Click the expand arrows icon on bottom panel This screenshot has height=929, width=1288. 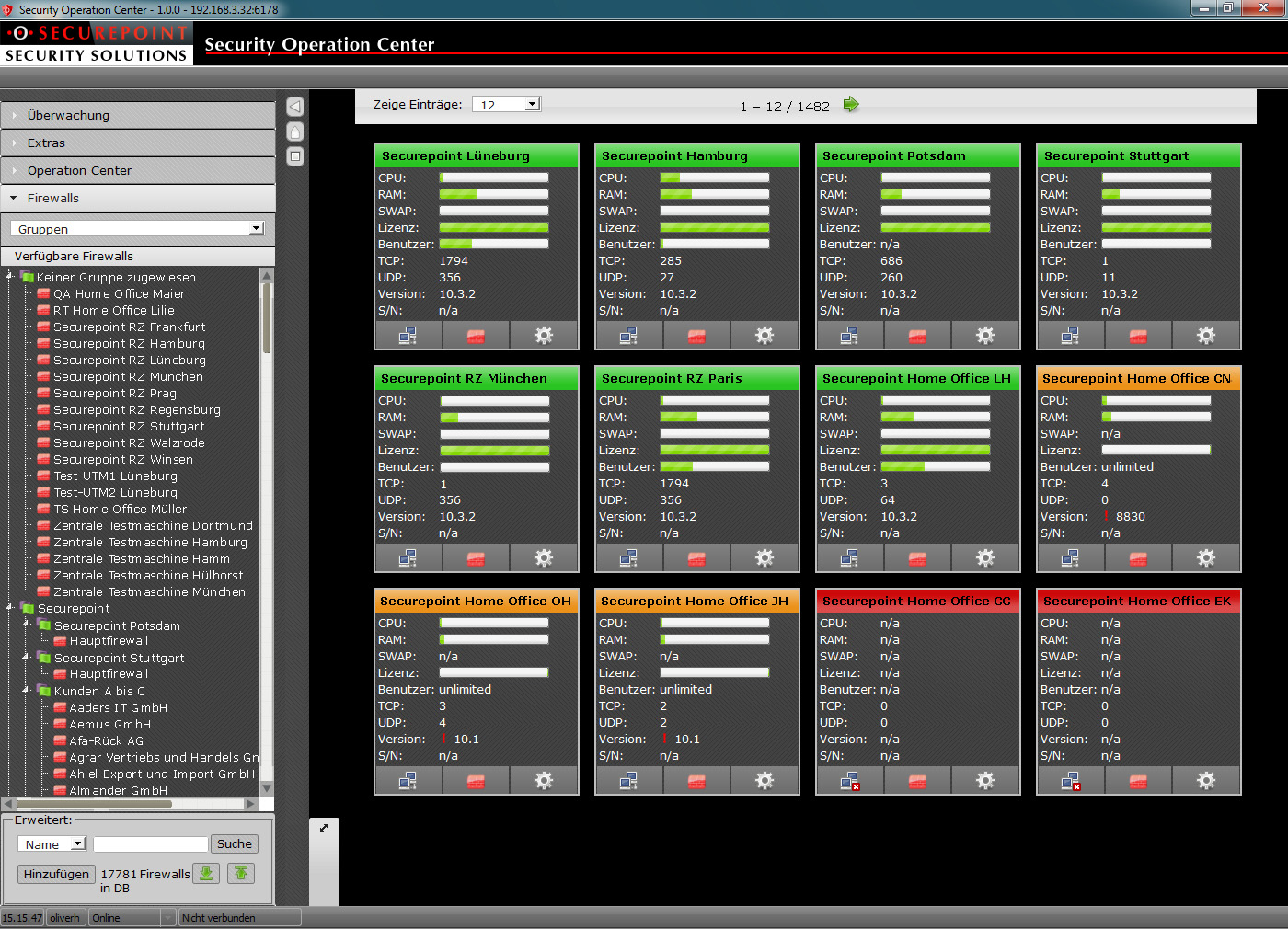(324, 828)
